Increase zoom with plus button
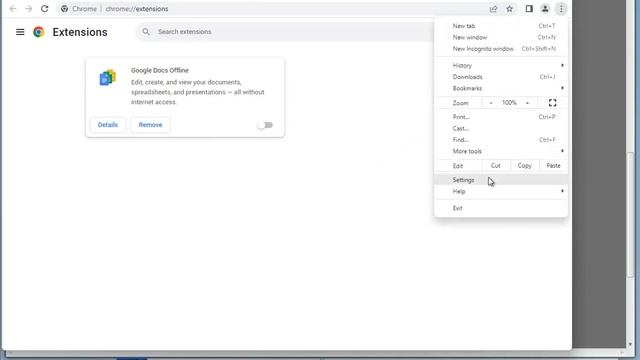Viewport: 640px width, 360px height. (527, 103)
